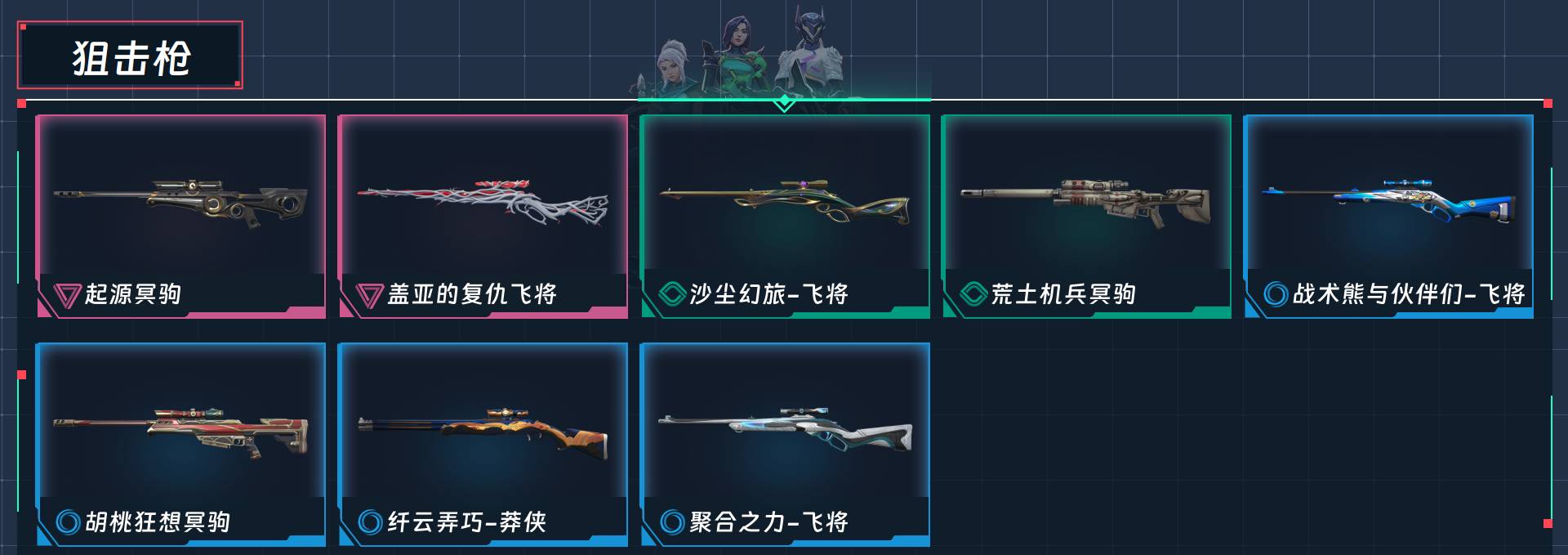This screenshot has height=555, width=1568.
Task: Select the red 胡桃狂想冥驹 rifle image
Action: pyautogui.click(x=180, y=431)
